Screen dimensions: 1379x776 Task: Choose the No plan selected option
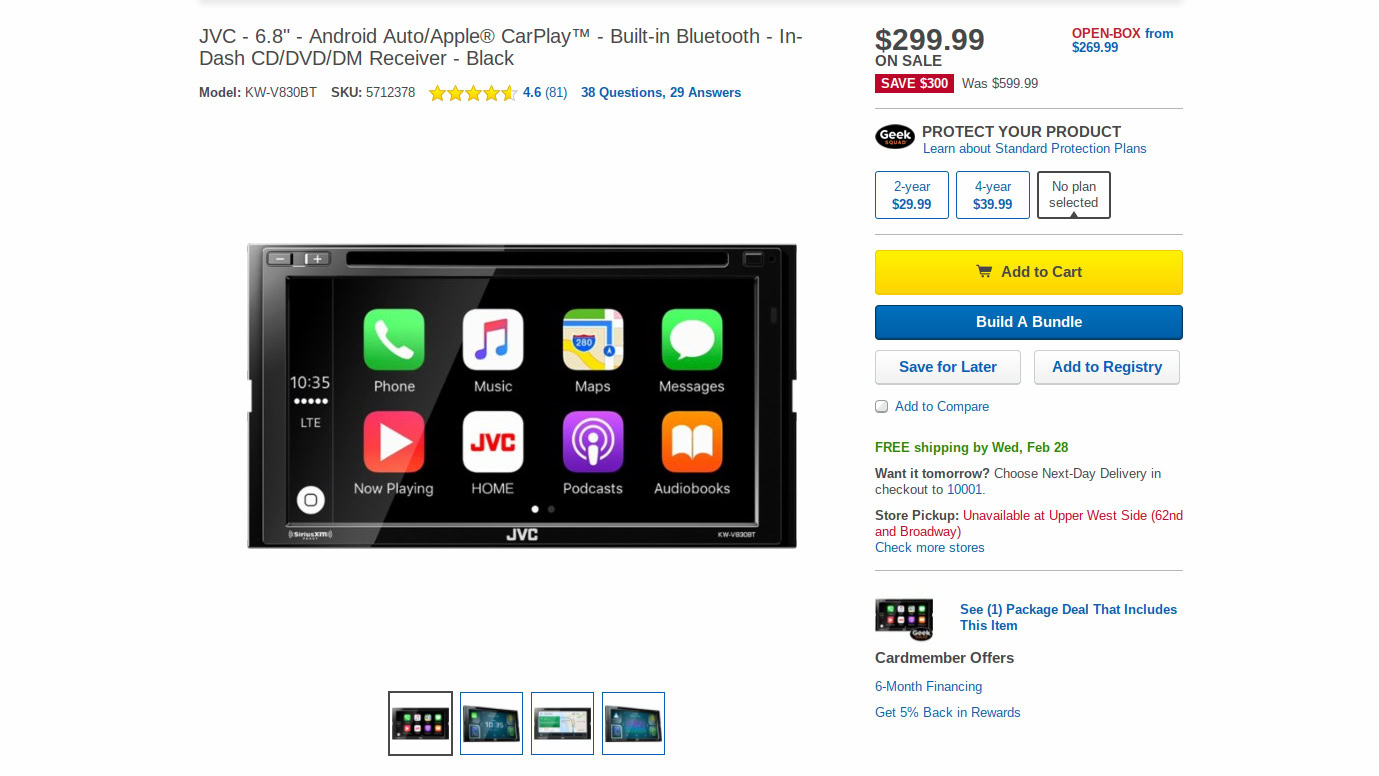tap(1074, 195)
